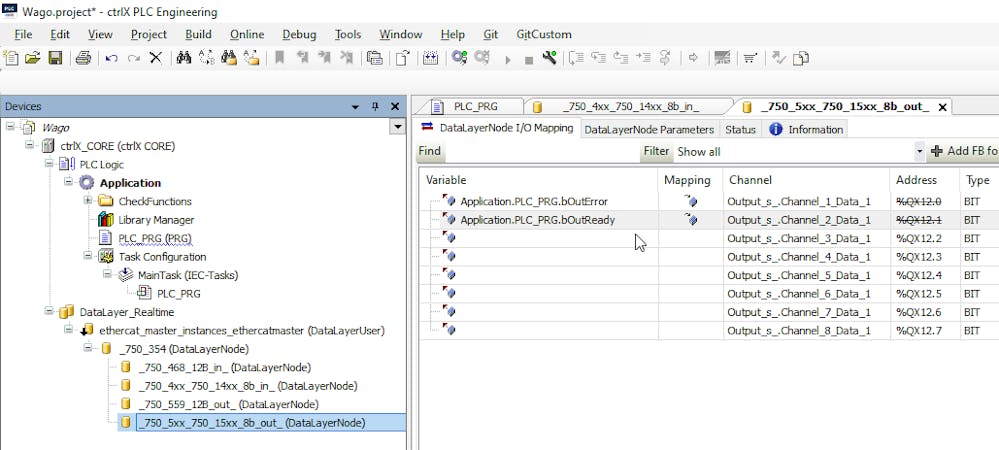The image size is (999, 450).
Task: Click the mapping icon in bOutError row
Action: point(691,201)
